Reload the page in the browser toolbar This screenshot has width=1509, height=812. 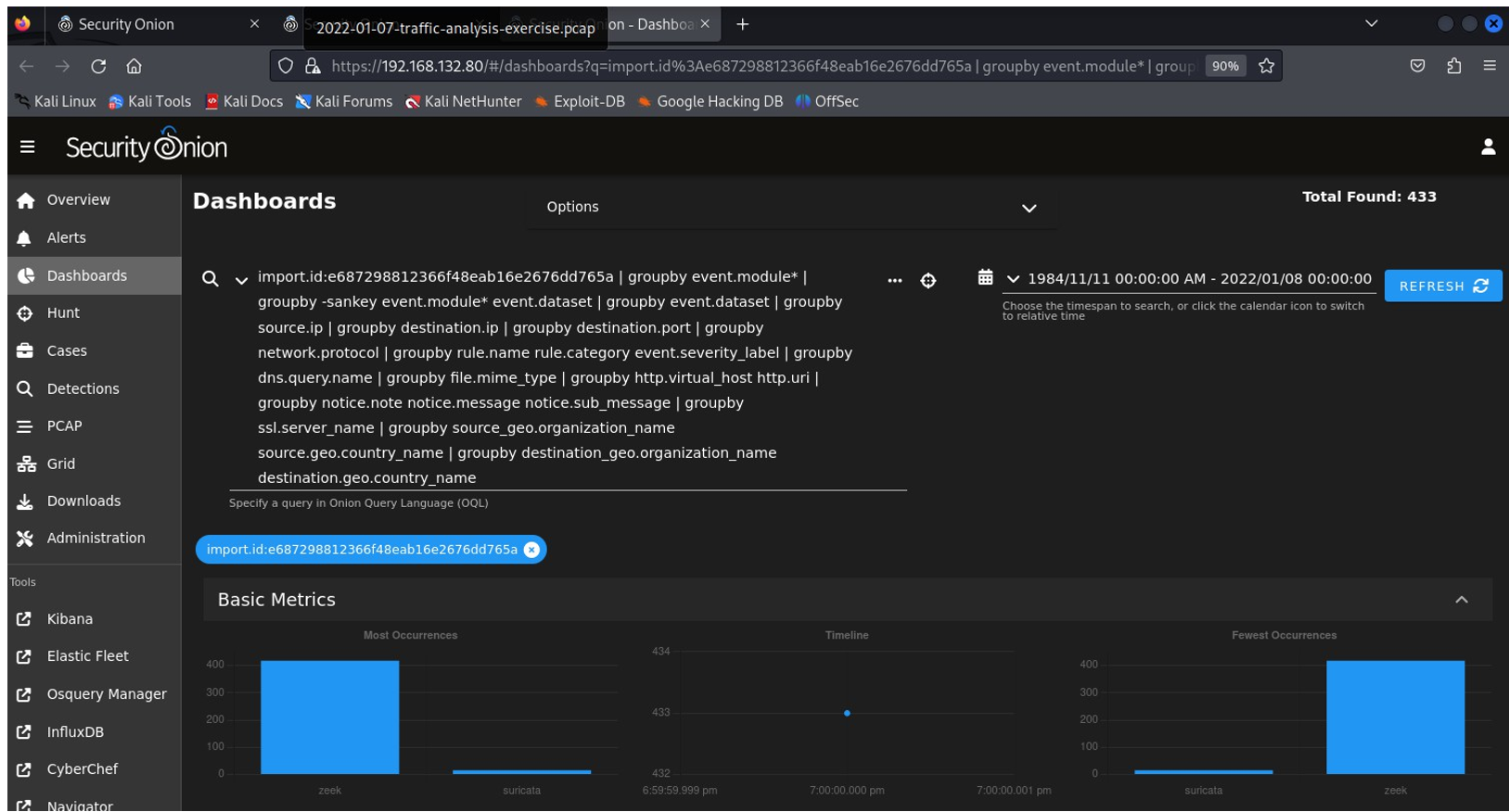(98, 66)
